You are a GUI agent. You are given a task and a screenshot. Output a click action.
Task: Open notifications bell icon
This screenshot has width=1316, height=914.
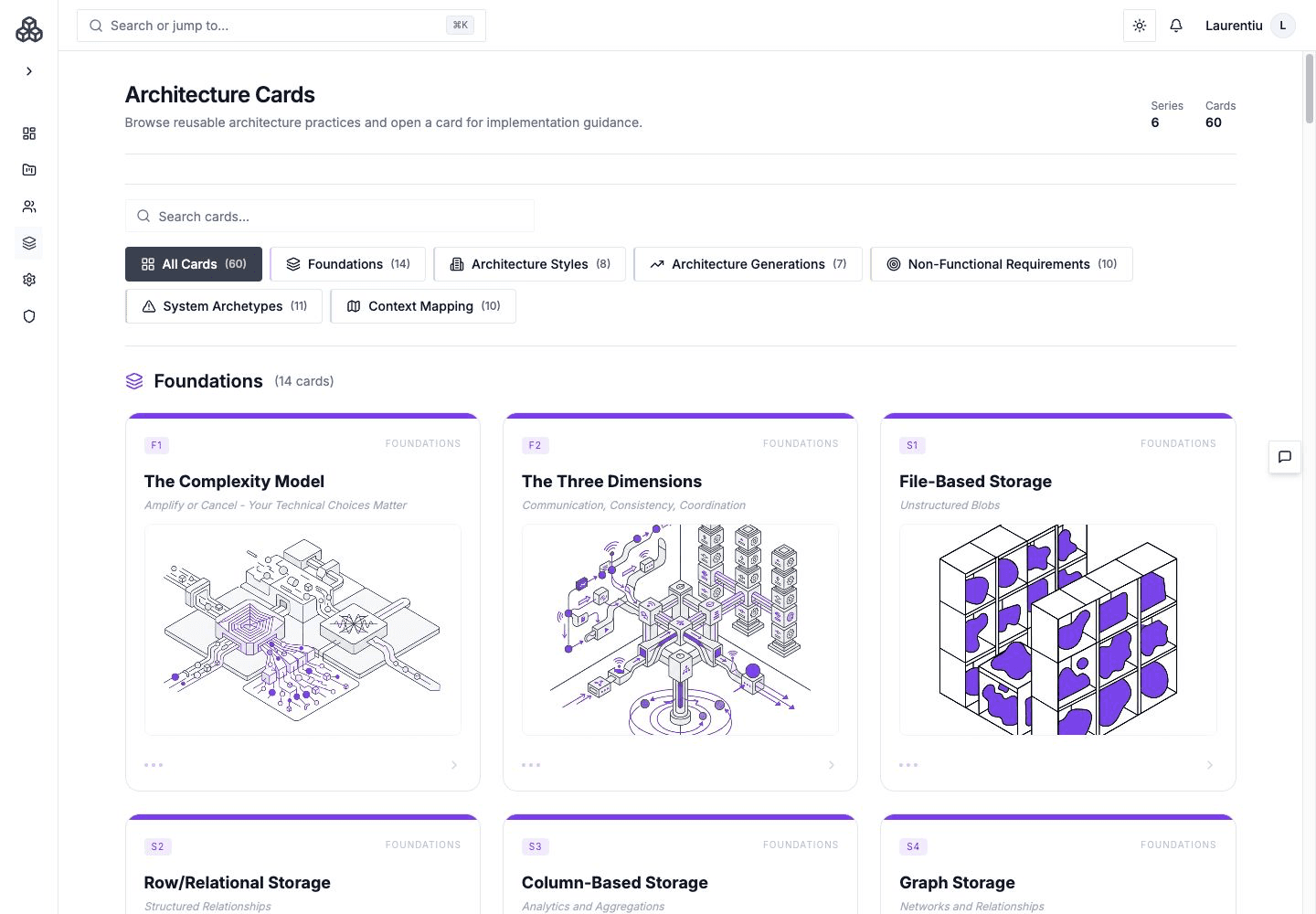(1176, 26)
